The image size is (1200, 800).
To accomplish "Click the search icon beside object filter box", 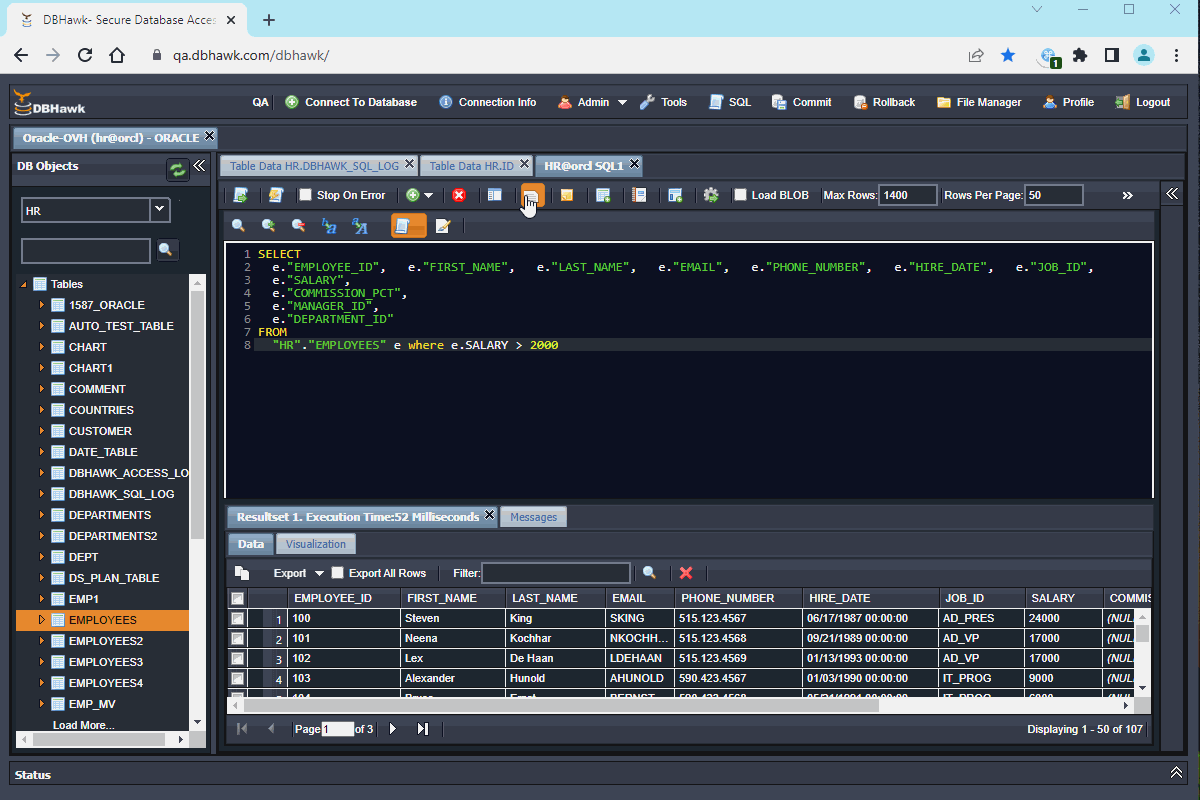I will [x=167, y=250].
